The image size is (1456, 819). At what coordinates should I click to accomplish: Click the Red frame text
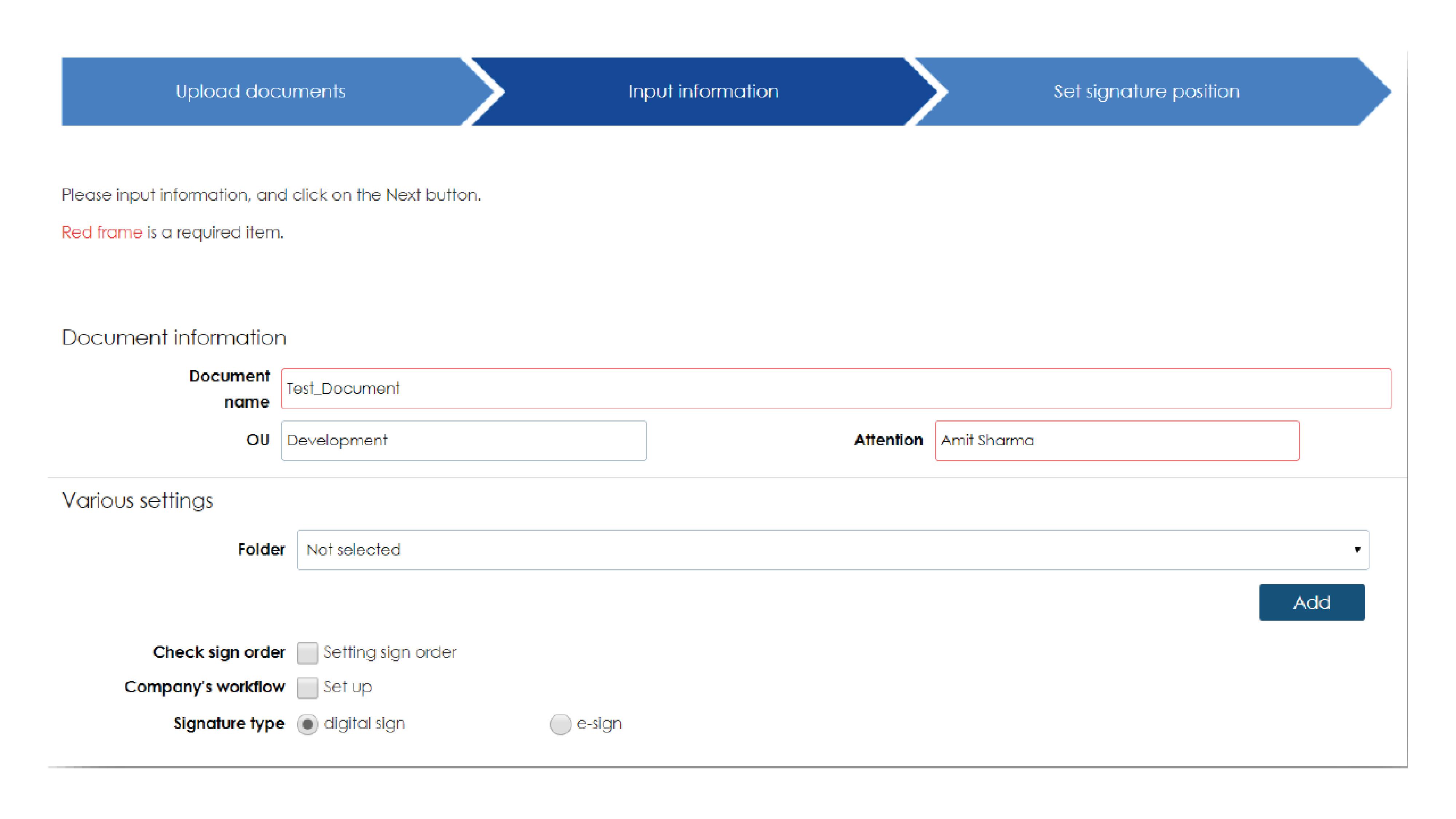point(102,232)
